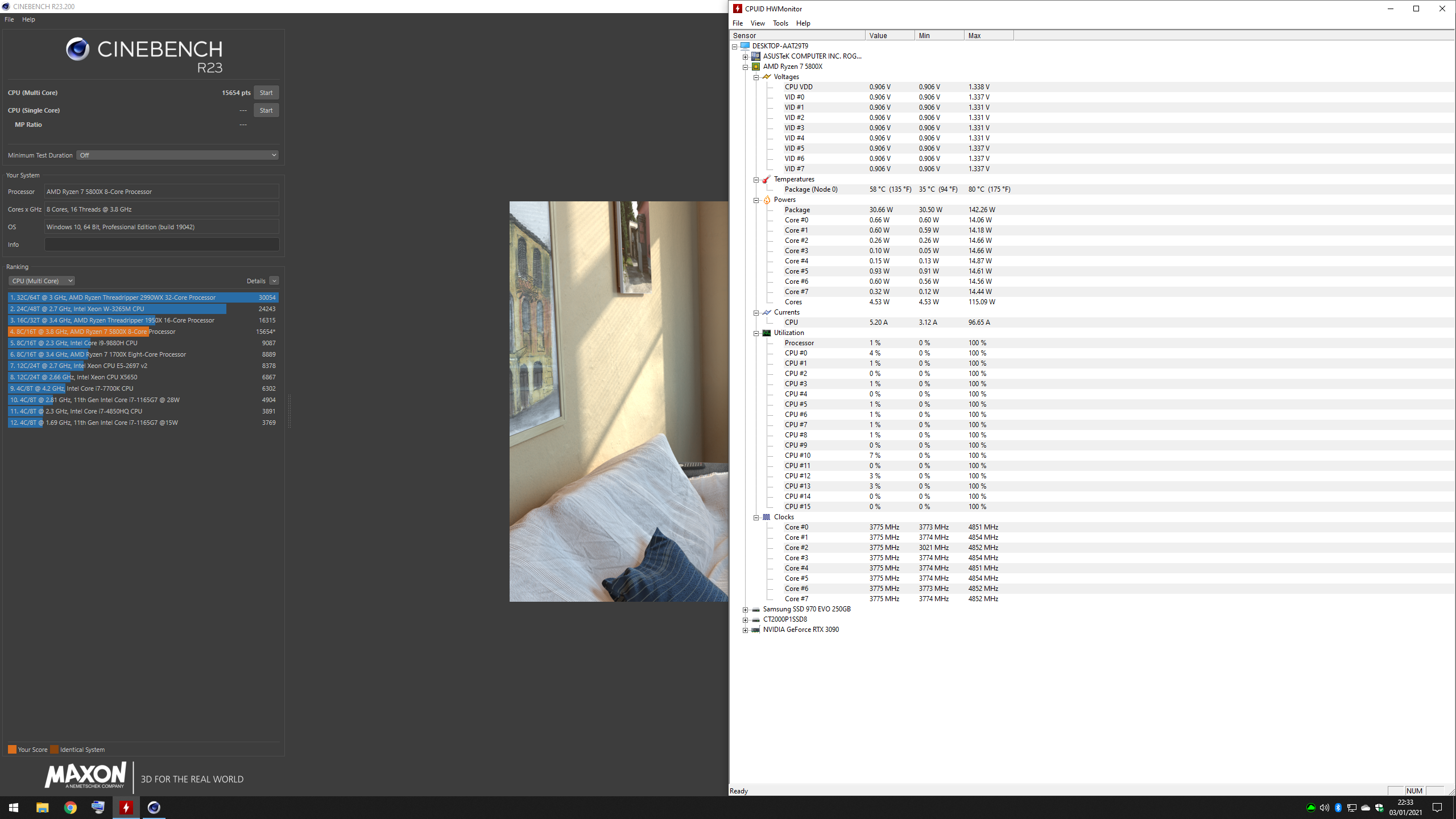The height and width of the screenshot is (819, 1456).
Task: Click the AMD Ryzen CPU chip icon
Action: click(756, 66)
